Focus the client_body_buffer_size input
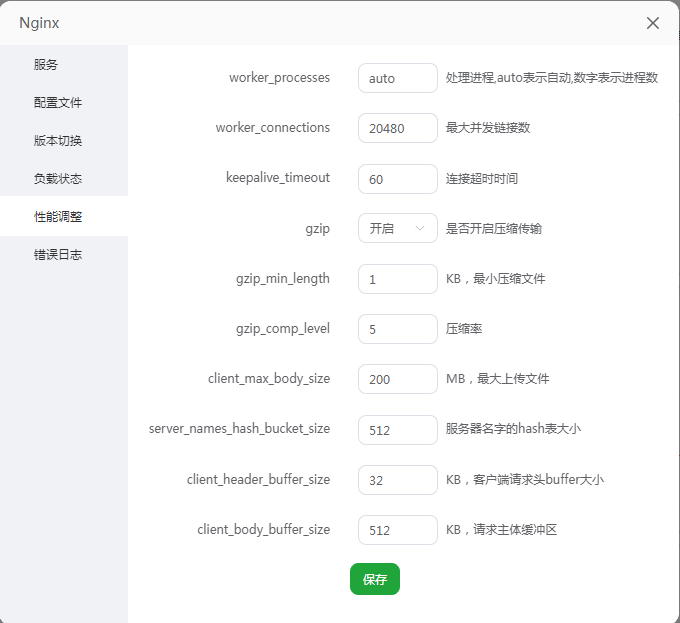This screenshot has width=680, height=623. point(397,530)
